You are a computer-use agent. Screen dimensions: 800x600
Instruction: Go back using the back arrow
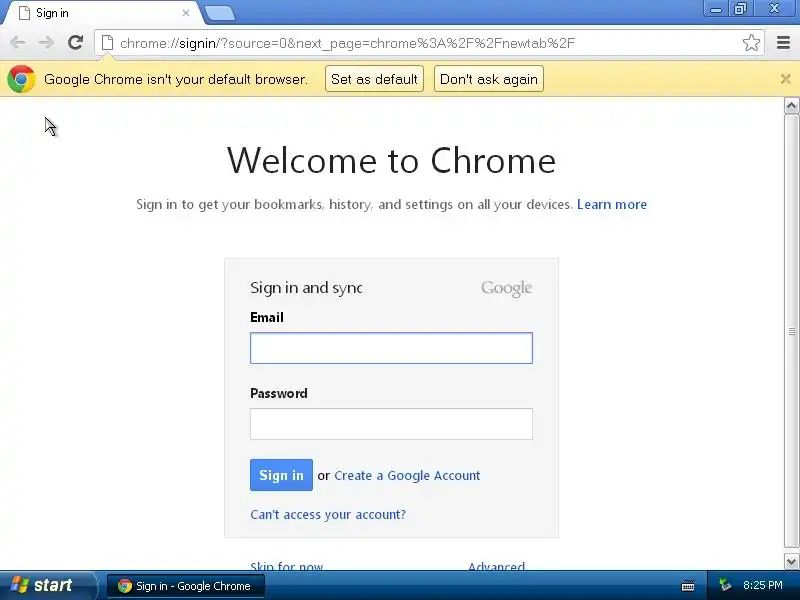(17, 42)
